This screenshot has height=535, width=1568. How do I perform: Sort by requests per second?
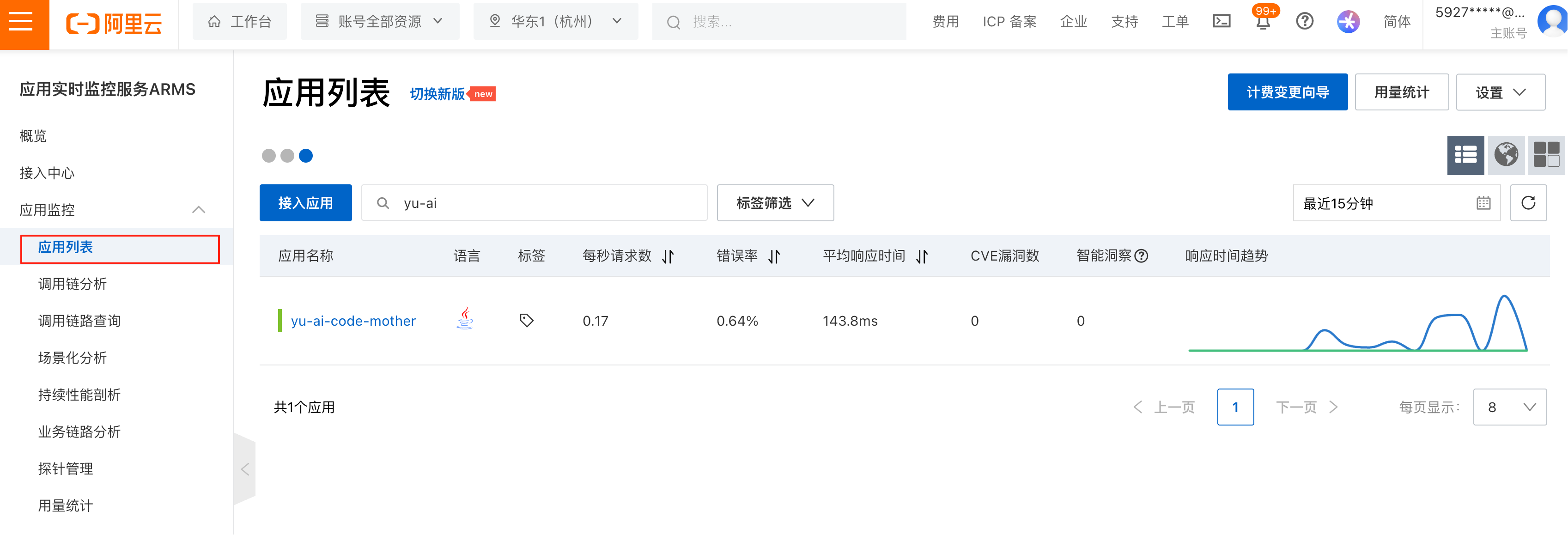pos(668,256)
